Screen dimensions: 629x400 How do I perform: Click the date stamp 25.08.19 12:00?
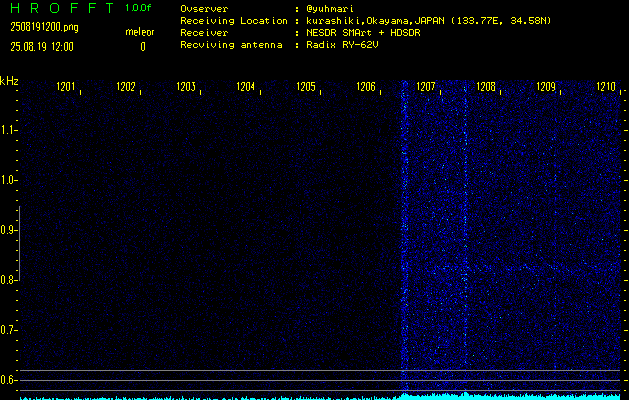(x=42, y=47)
